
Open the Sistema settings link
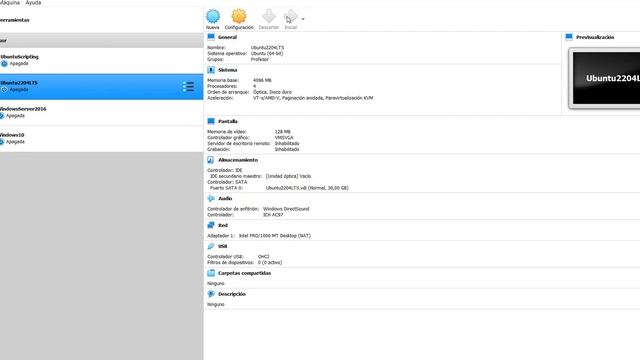227,70
